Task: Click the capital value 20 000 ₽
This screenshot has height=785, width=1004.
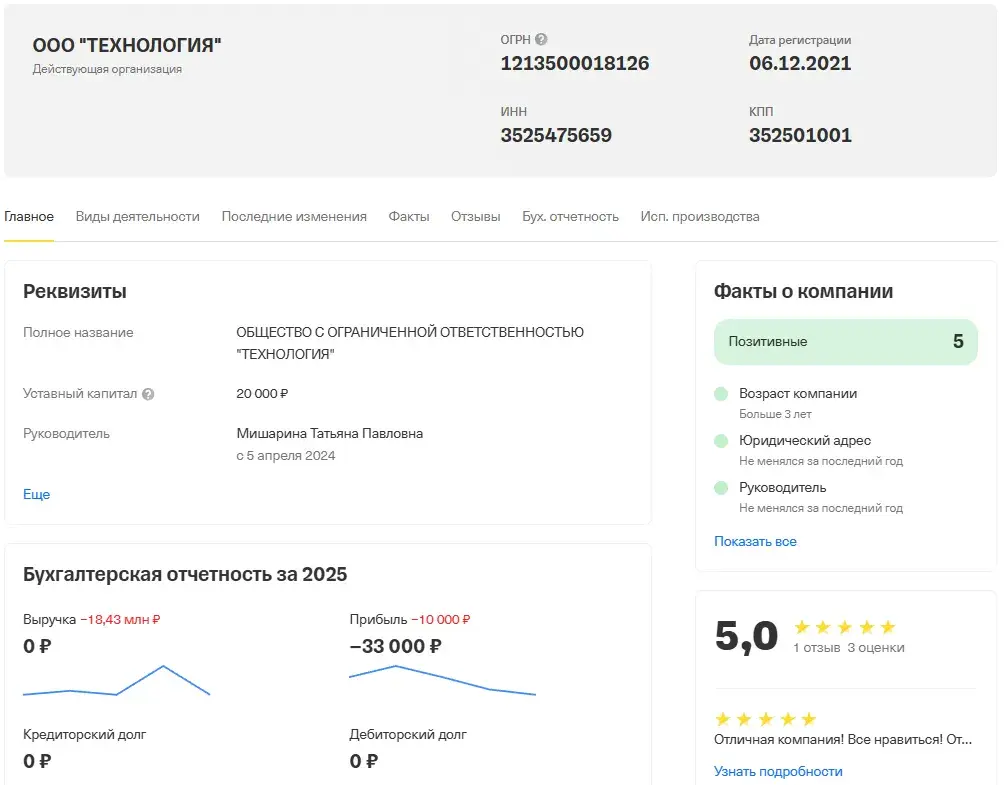Action: tap(262, 394)
